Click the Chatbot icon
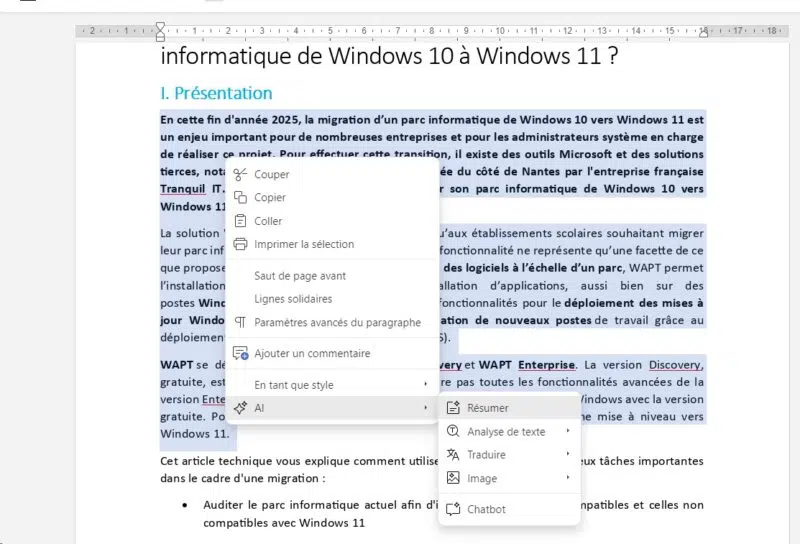Image resolution: width=800 pixels, height=544 pixels. pyautogui.click(x=453, y=509)
